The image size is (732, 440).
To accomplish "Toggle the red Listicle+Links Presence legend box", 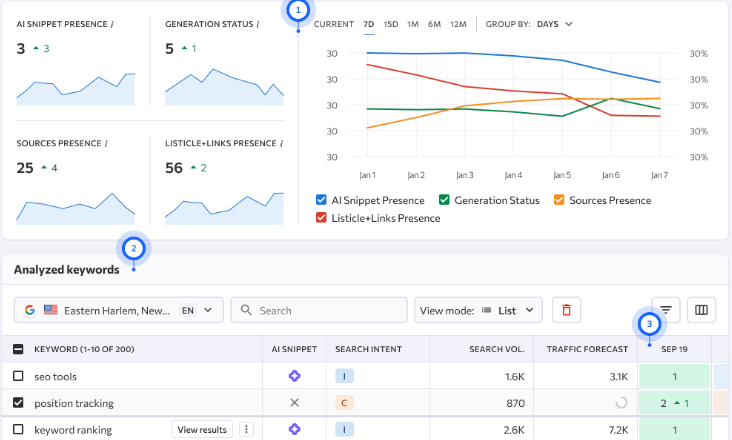I will pyautogui.click(x=321, y=218).
